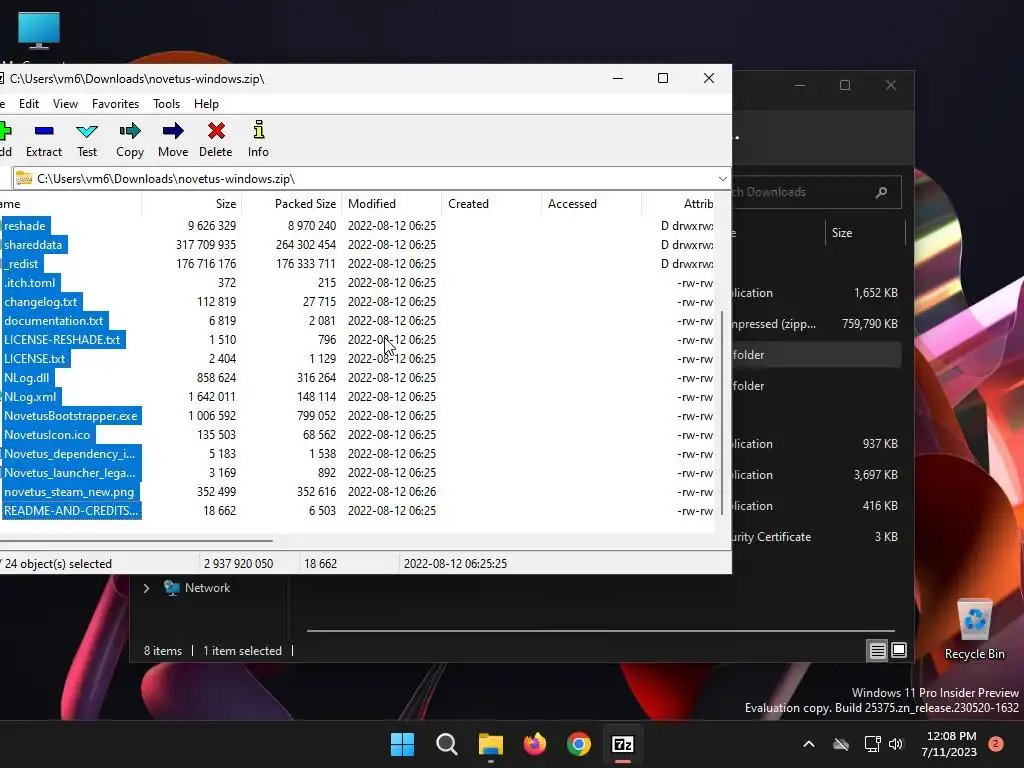Open the notification badge on taskbar

pyautogui.click(x=996, y=744)
